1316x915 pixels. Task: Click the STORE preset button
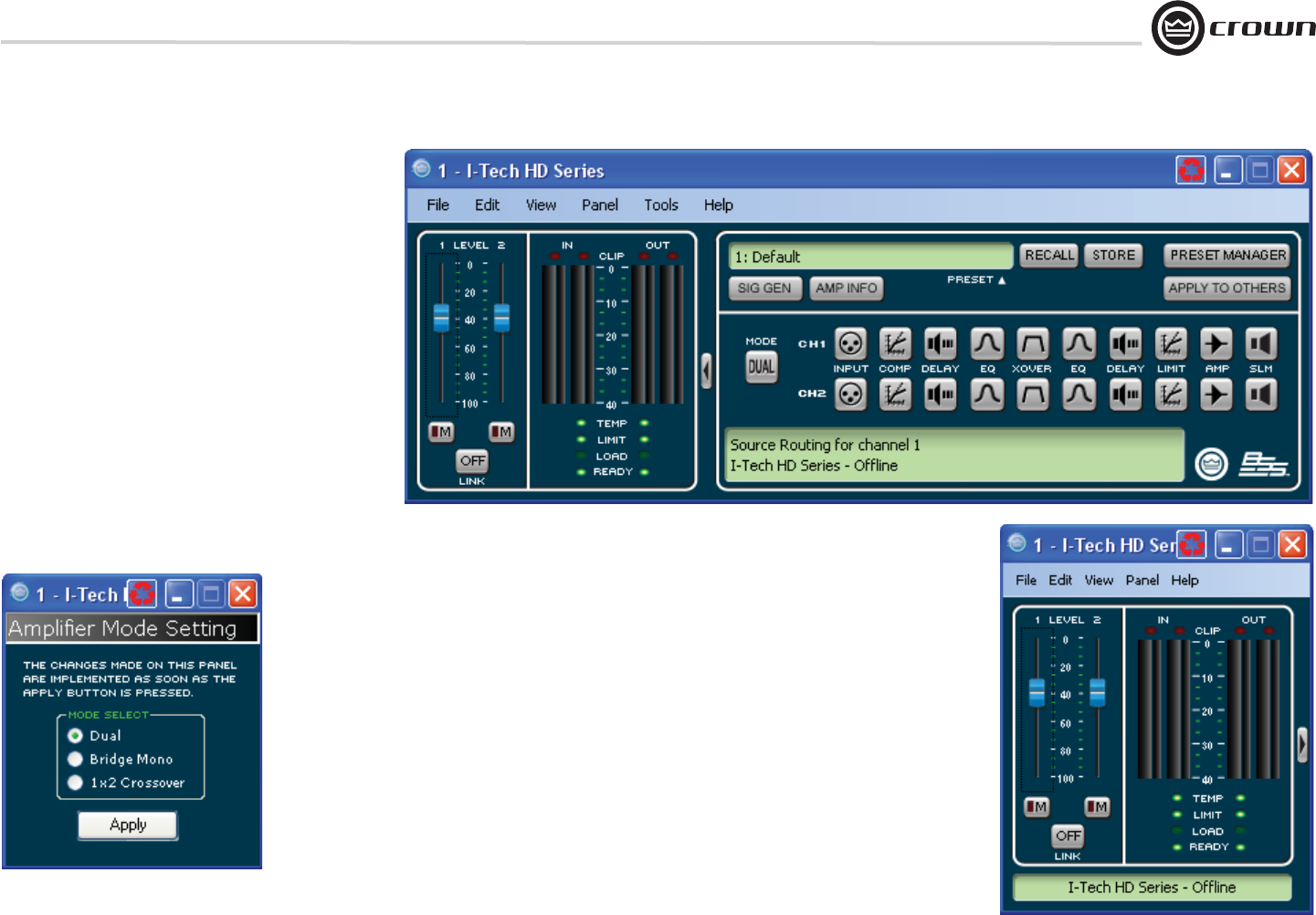1113,256
